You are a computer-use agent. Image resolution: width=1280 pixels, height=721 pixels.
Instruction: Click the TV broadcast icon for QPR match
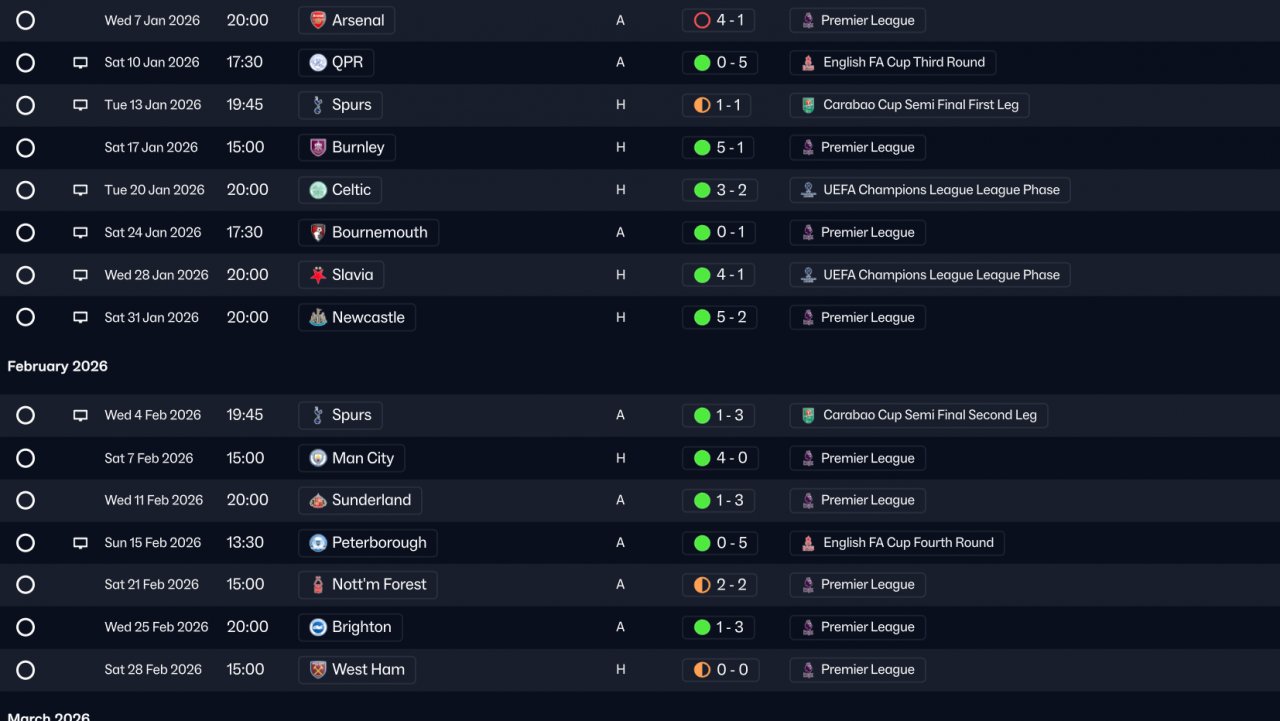[81, 63]
